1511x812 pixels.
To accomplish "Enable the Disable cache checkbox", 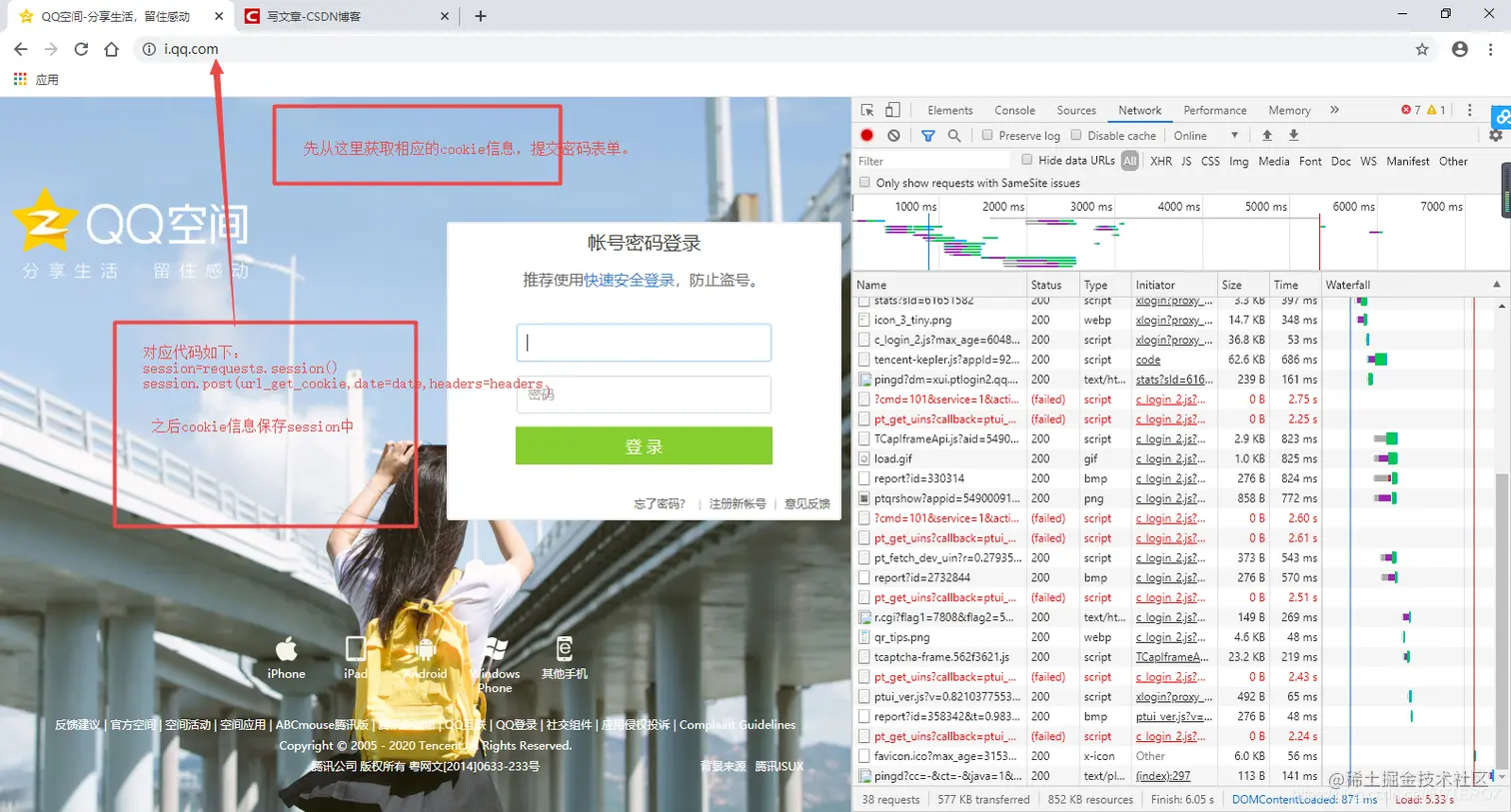I will click(1076, 136).
